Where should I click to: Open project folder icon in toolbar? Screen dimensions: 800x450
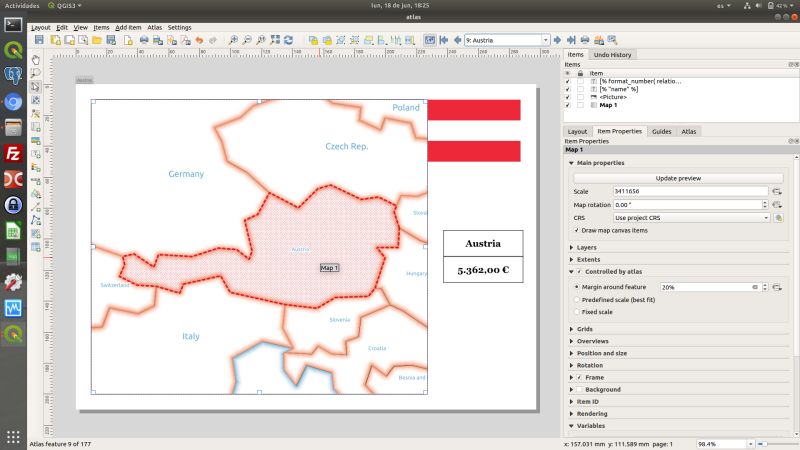[96, 40]
